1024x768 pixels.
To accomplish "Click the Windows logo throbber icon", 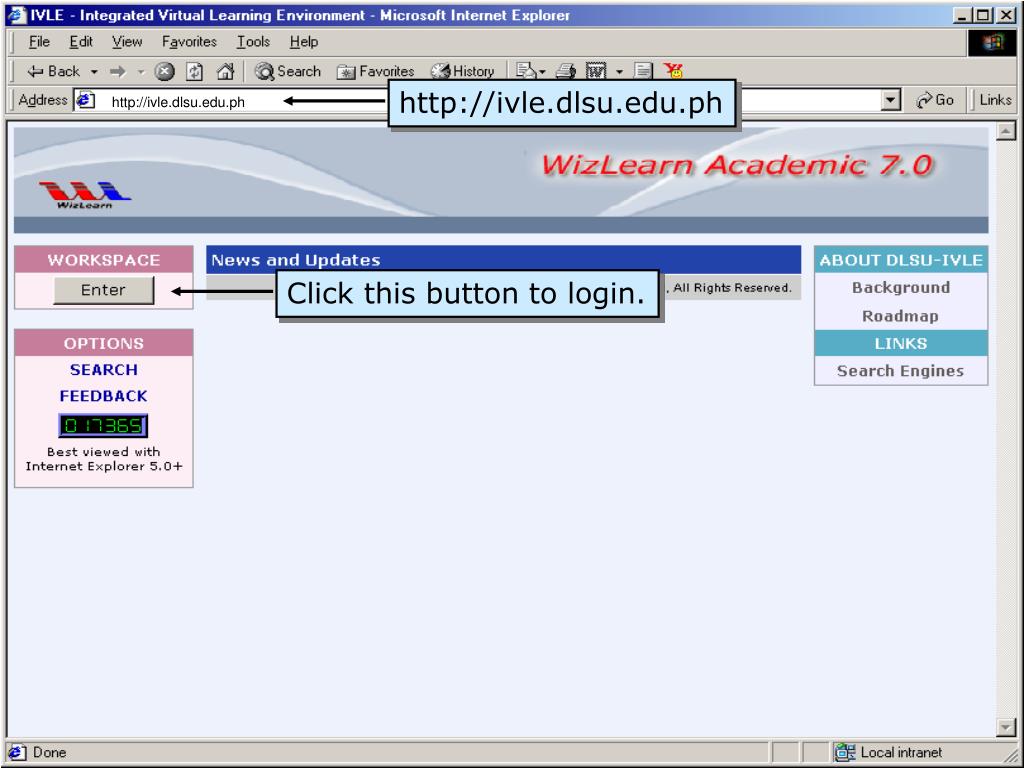I will pyautogui.click(x=993, y=43).
